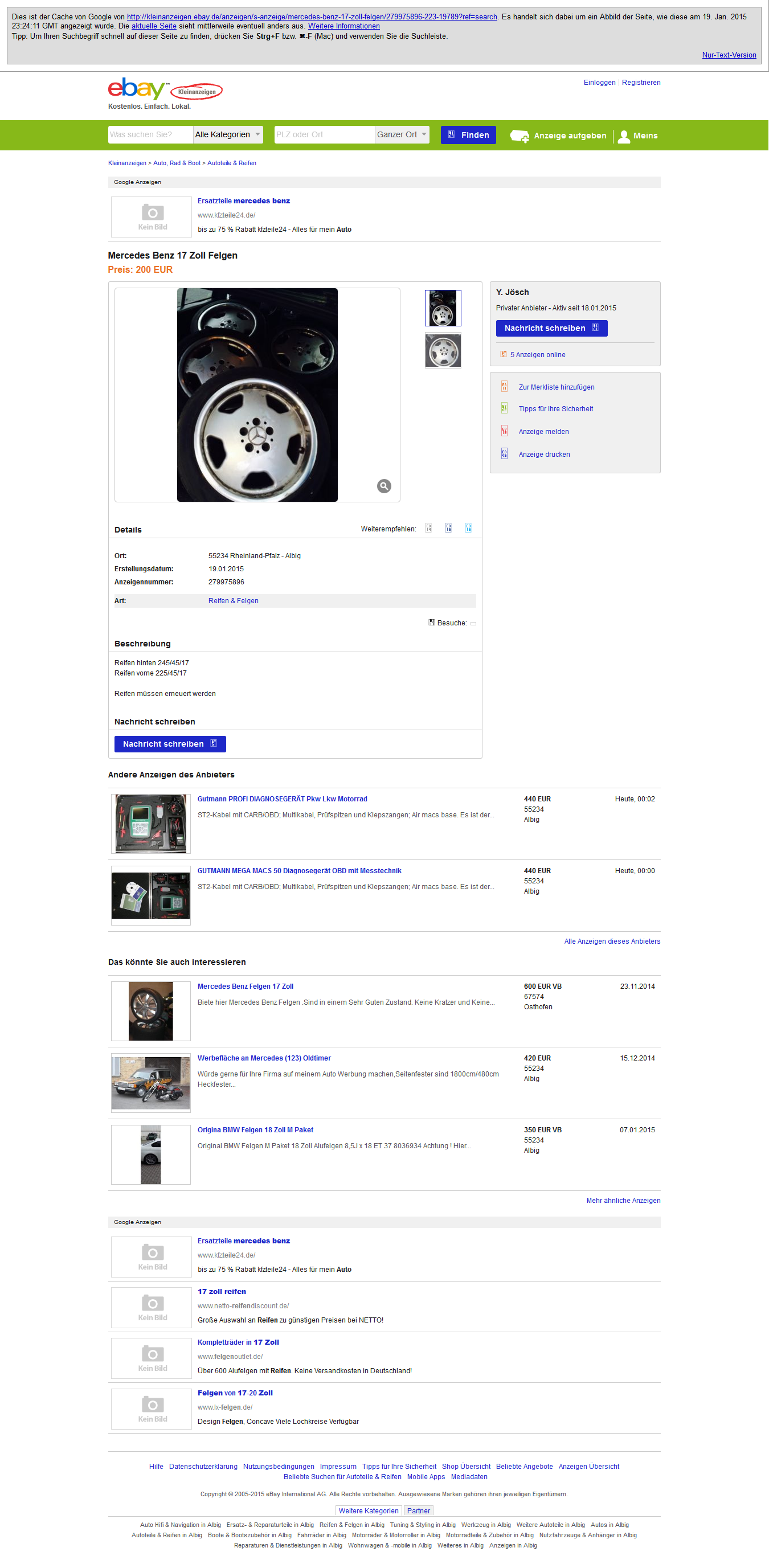Click Reifen & Felgen category link
769x1568 pixels.
(233, 601)
